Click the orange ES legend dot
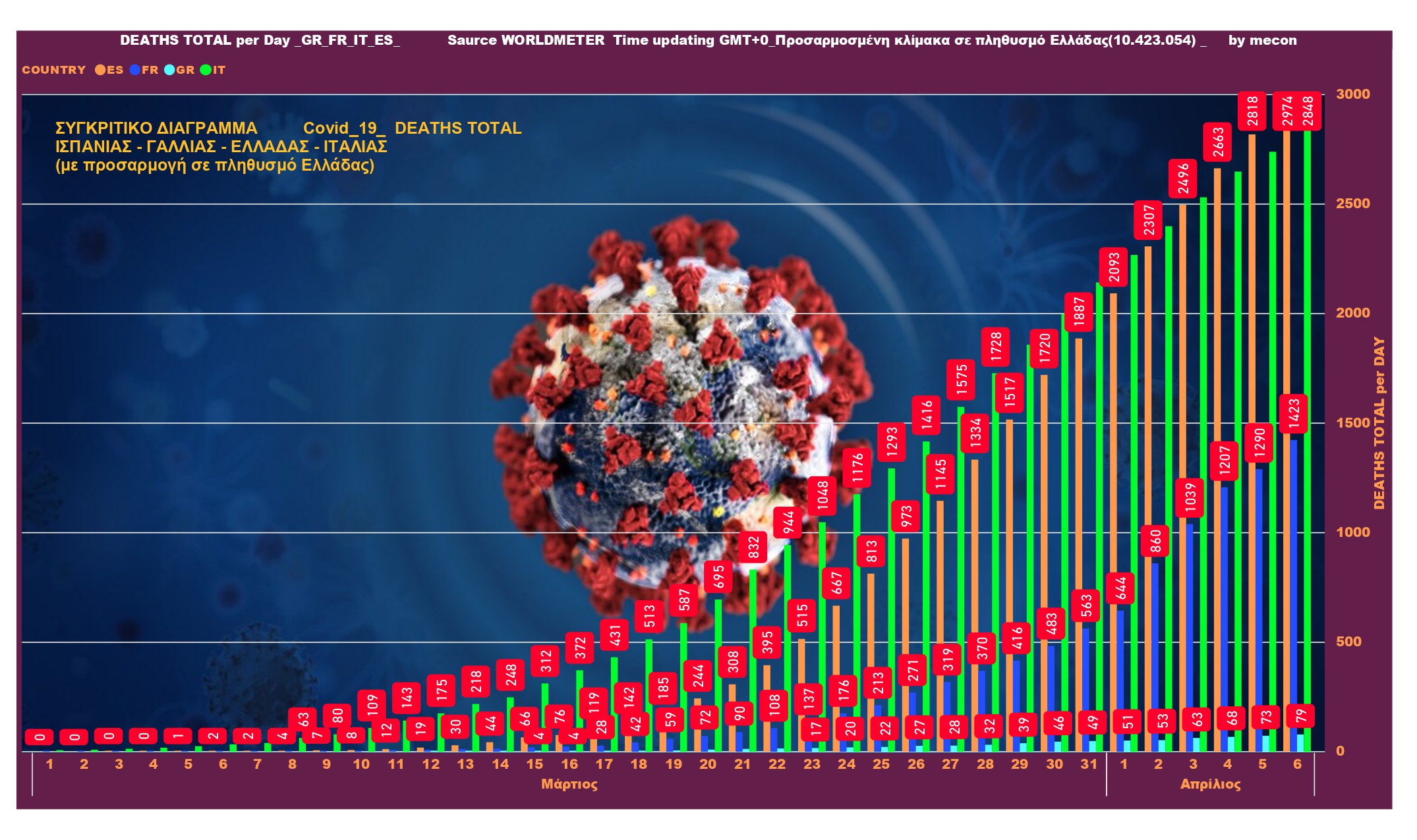The height and width of the screenshot is (840, 1417). [x=100, y=70]
